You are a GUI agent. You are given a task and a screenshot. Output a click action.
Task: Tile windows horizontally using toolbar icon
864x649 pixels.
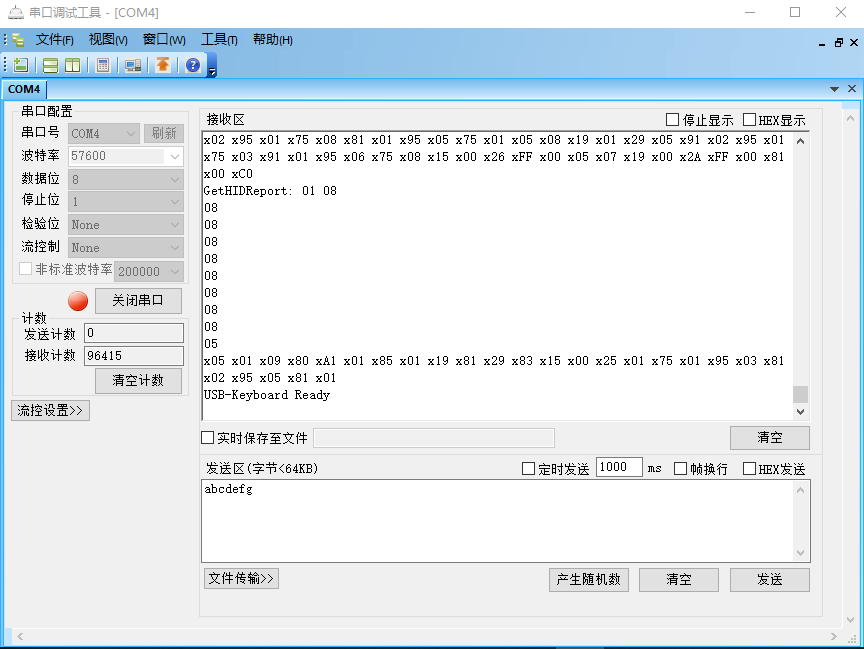click(x=50, y=65)
